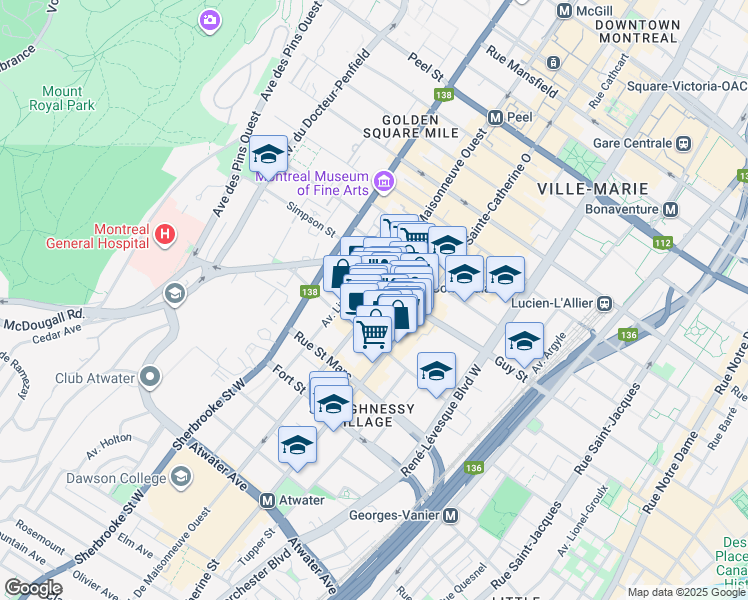Click the school icon near McDougall Rd
The height and width of the screenshot is (600, 748).
point(175,294)
